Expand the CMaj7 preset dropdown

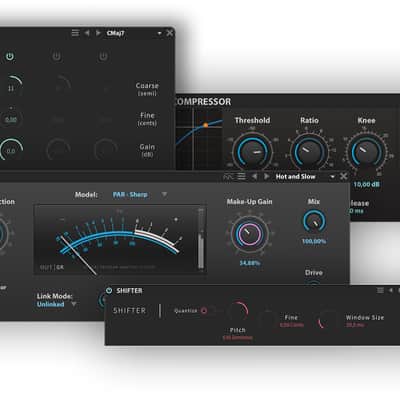pos(159,33)
